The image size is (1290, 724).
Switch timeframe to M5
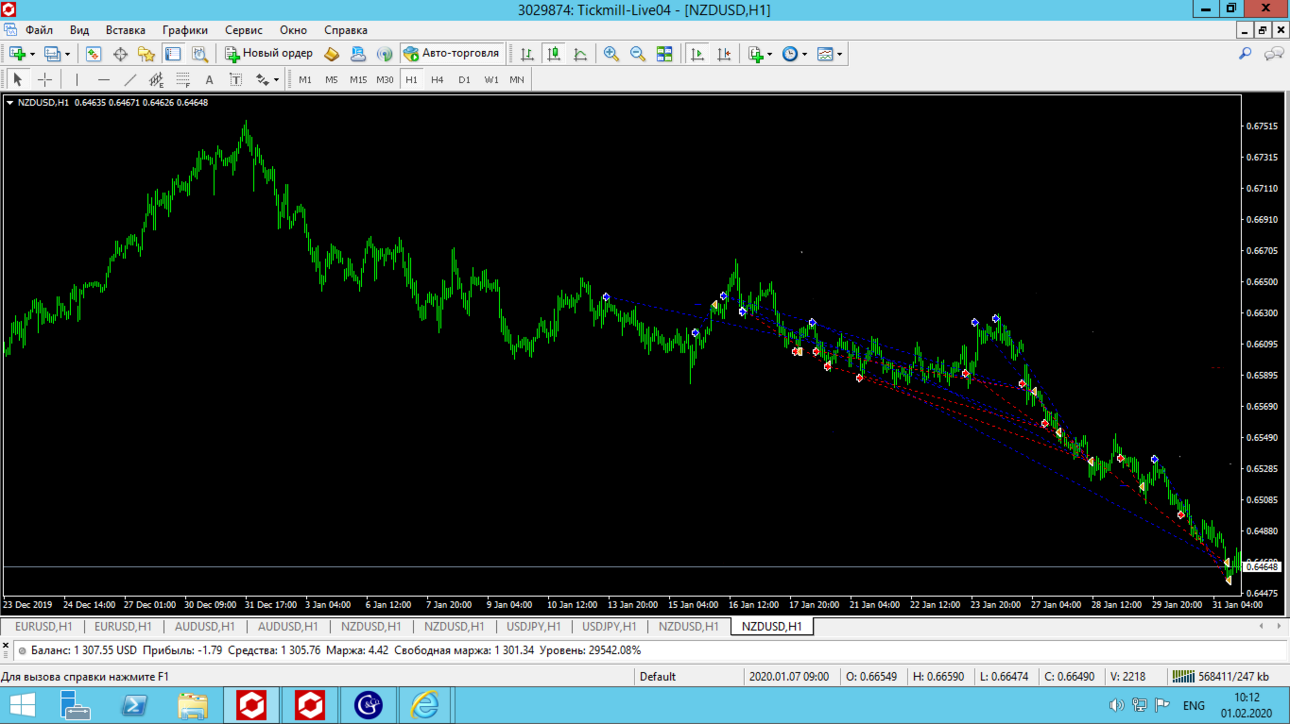[331, 79]
